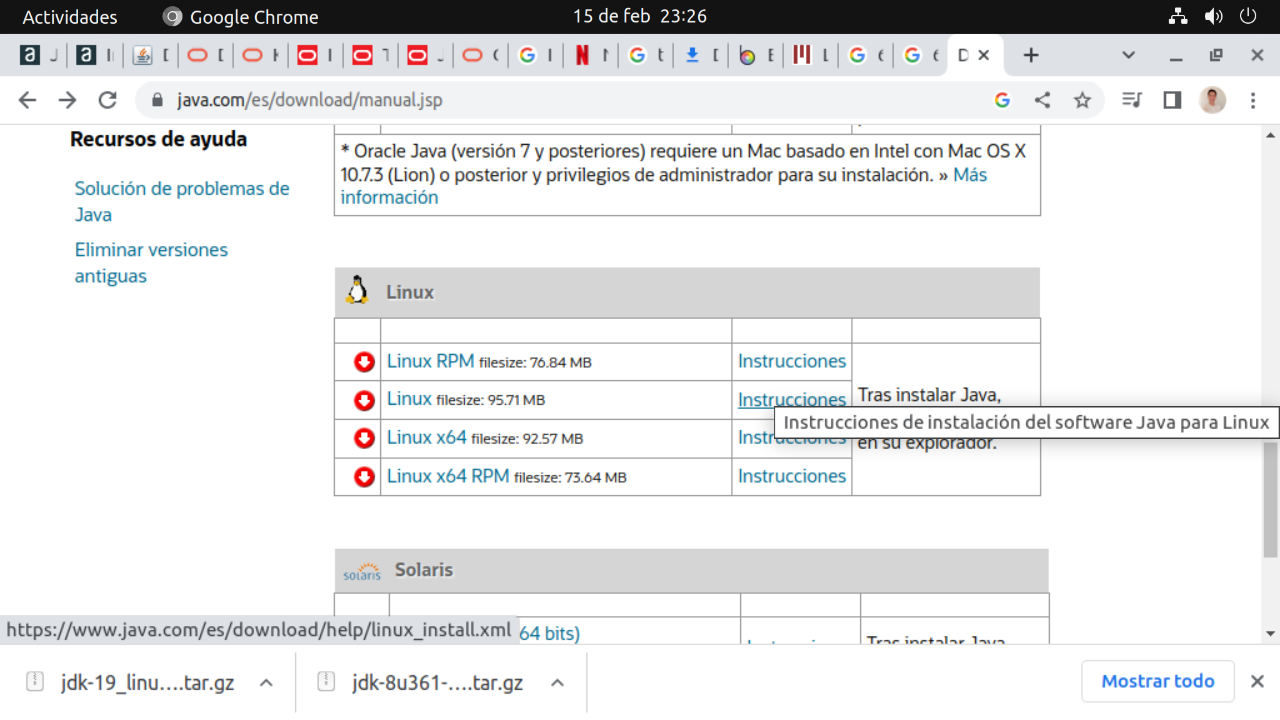1280x720 pixels.
Task: Open the Actividades overview
Action: point(70,17)
